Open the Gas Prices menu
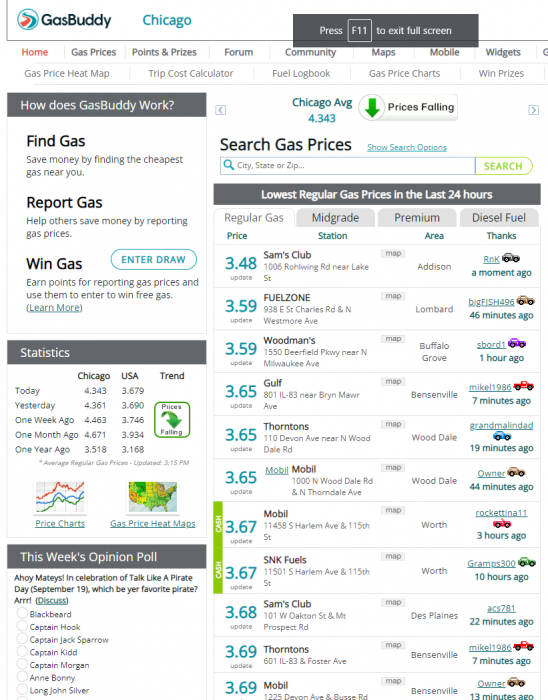Viewport: 548px width, 700px height. [x=93, y=52]
